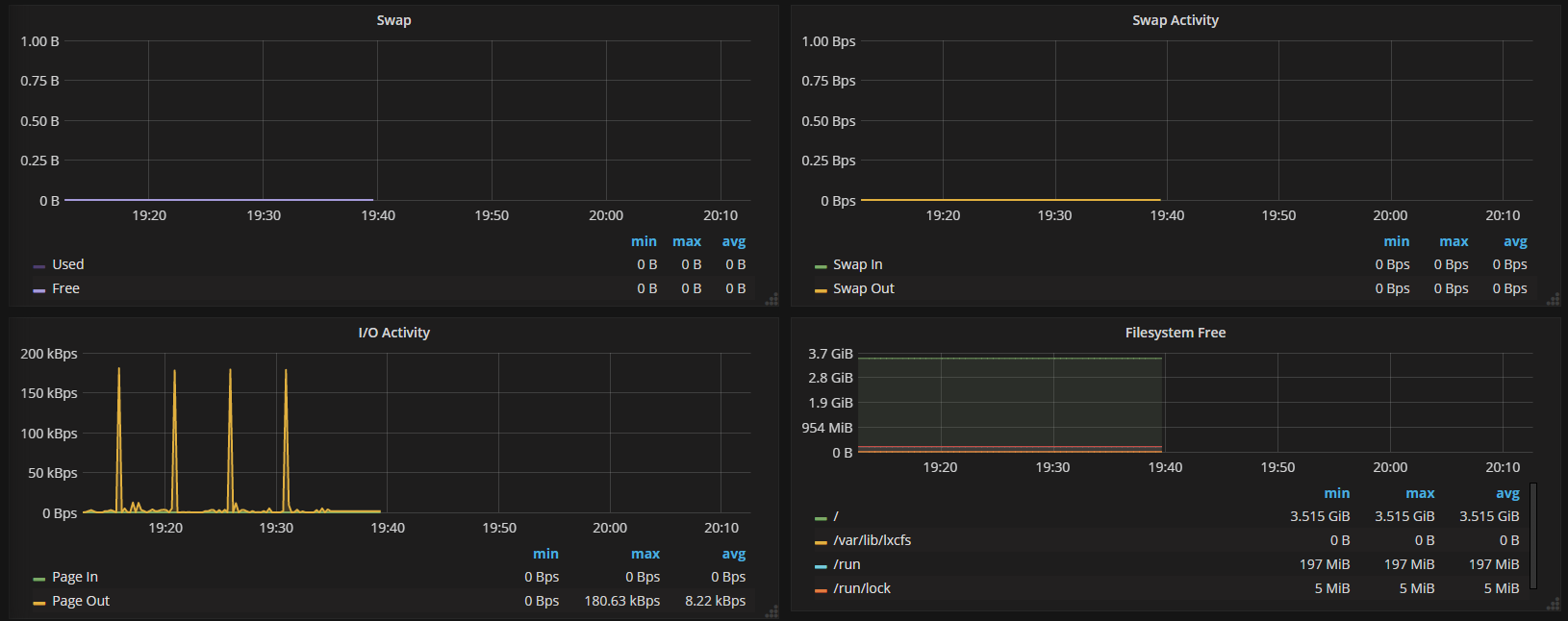1568x621 pixels.
Task: Open the Swap Activity panel title menu
Action: click(1175, 20)
